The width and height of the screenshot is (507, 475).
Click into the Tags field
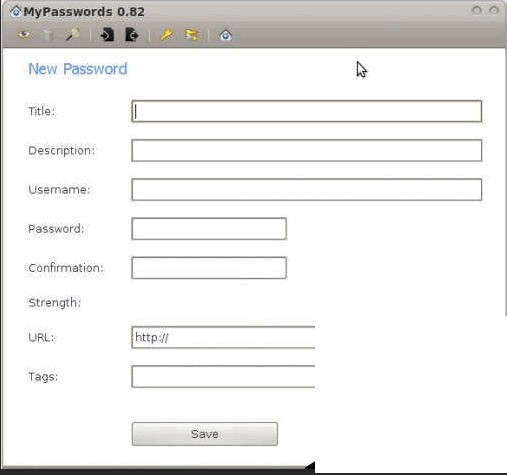[223, 377]
